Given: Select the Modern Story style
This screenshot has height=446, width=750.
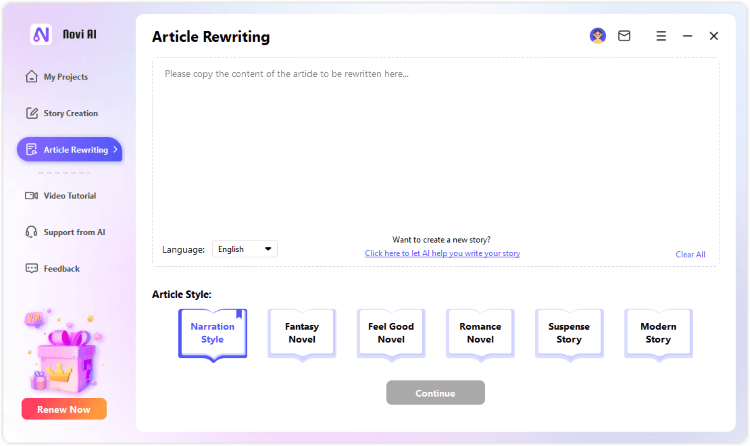Looking at the screenshot, I should point(658,334).
